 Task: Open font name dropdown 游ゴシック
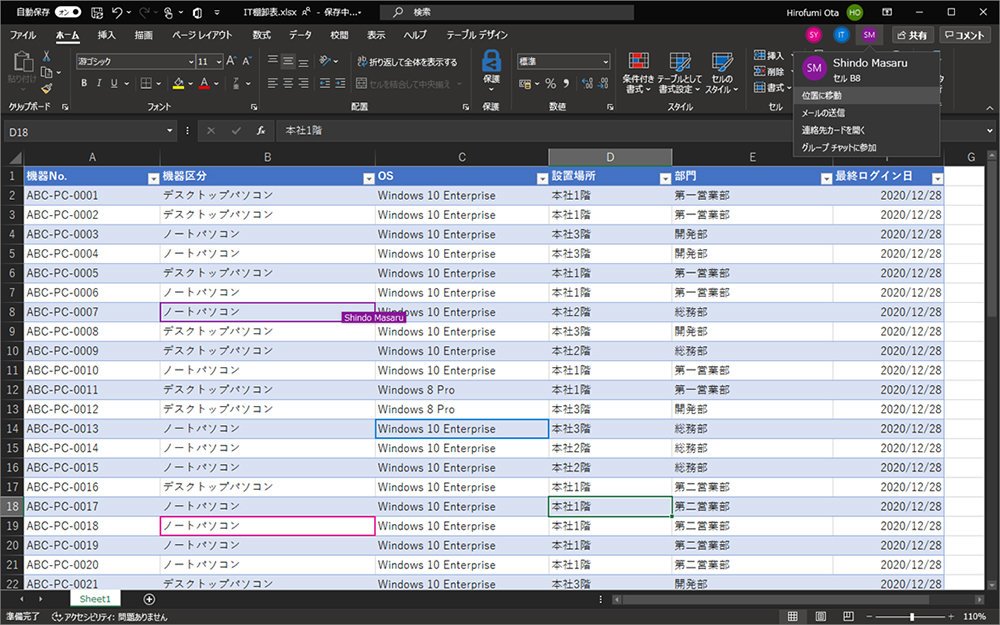pos(191,61)
